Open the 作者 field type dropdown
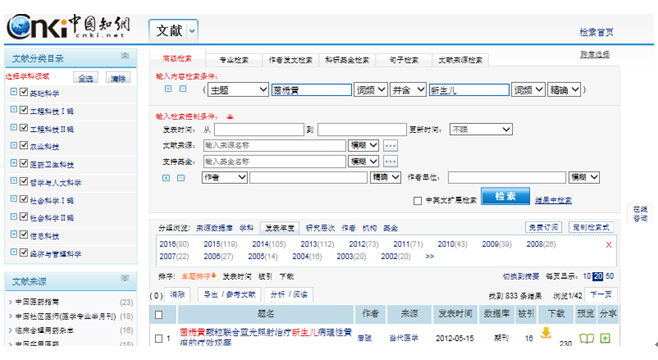658x360 pixels. [225, 177]
